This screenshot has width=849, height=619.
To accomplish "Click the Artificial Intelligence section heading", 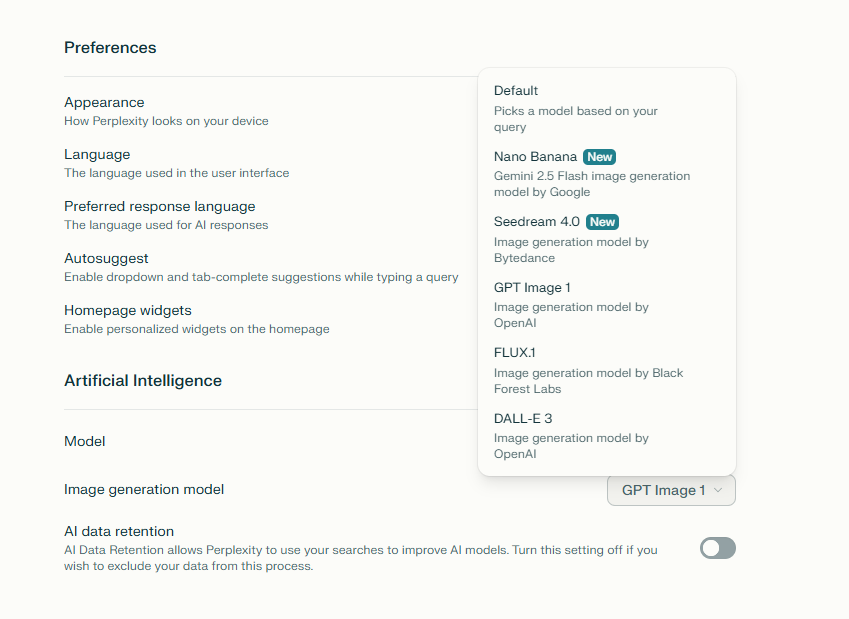I will (143, 380).
